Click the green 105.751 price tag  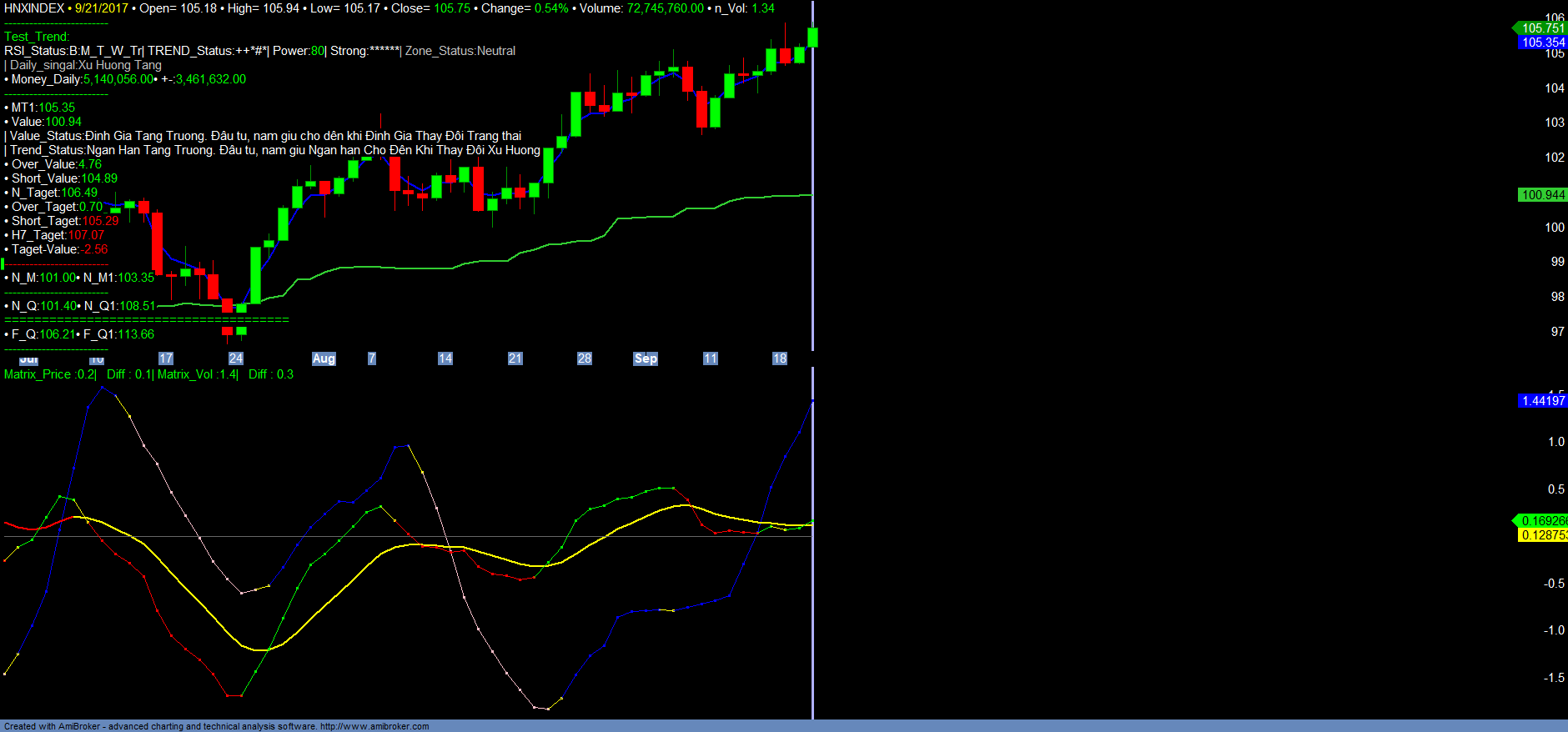(x=1542, y=28)
